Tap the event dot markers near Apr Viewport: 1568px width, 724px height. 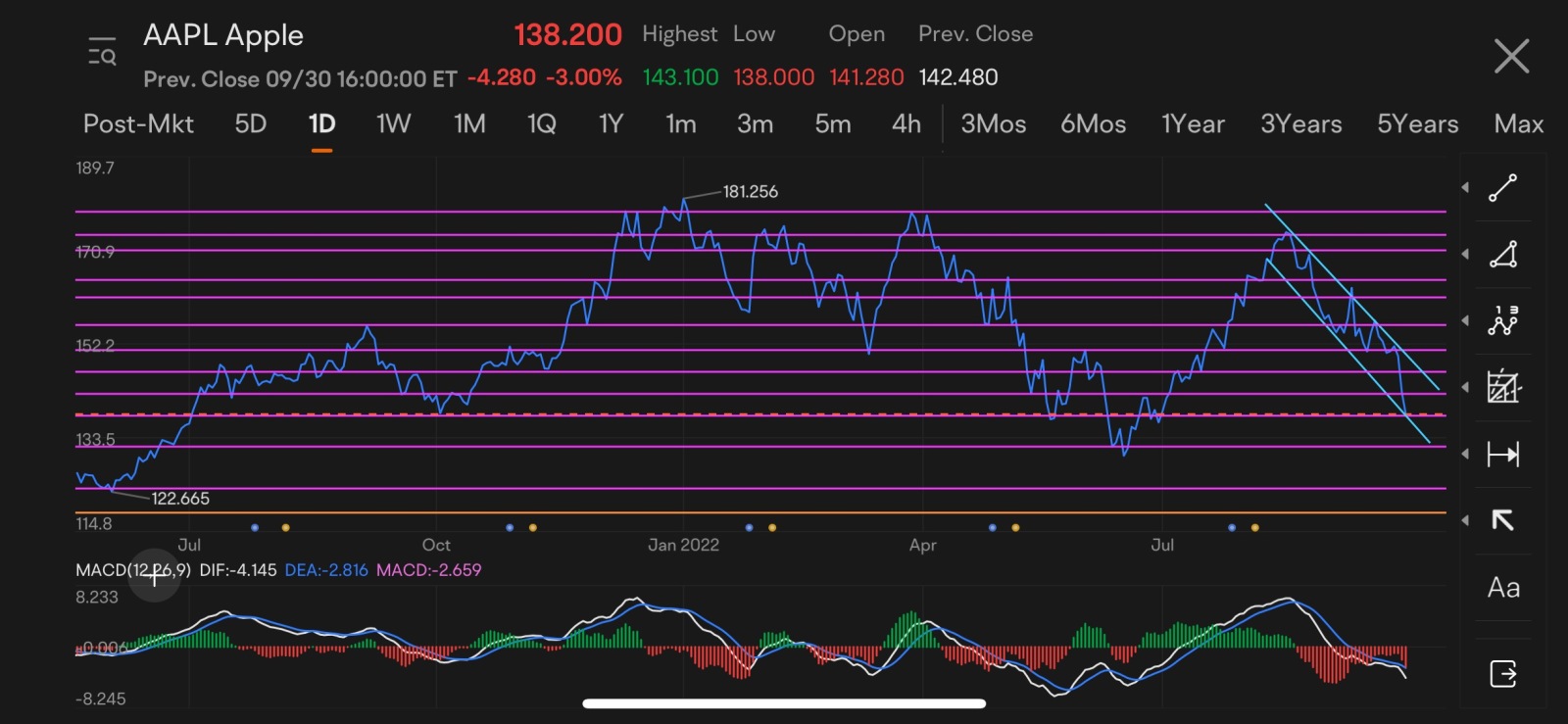[x=1004, y=527]
